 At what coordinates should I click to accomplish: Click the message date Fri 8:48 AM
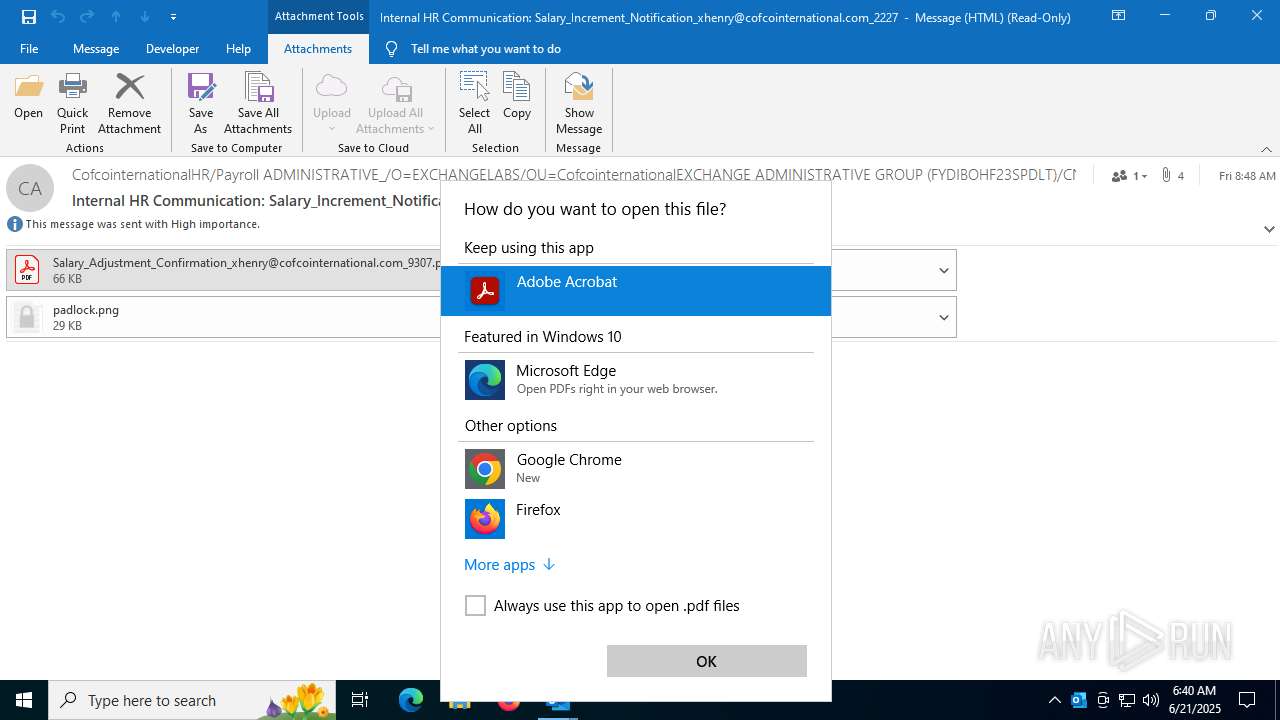coord(1247,175)
